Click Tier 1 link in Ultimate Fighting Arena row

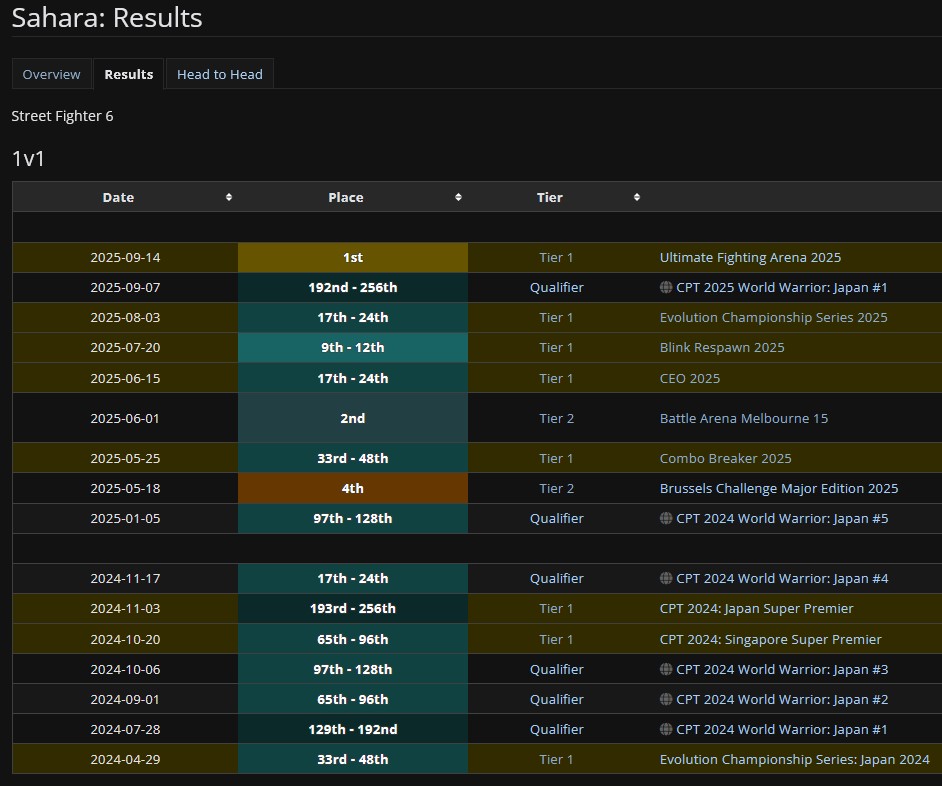(x=556, y=257)
